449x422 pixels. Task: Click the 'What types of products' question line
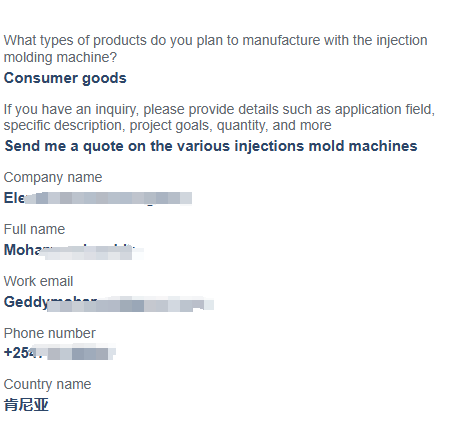(x=215, y=41)
